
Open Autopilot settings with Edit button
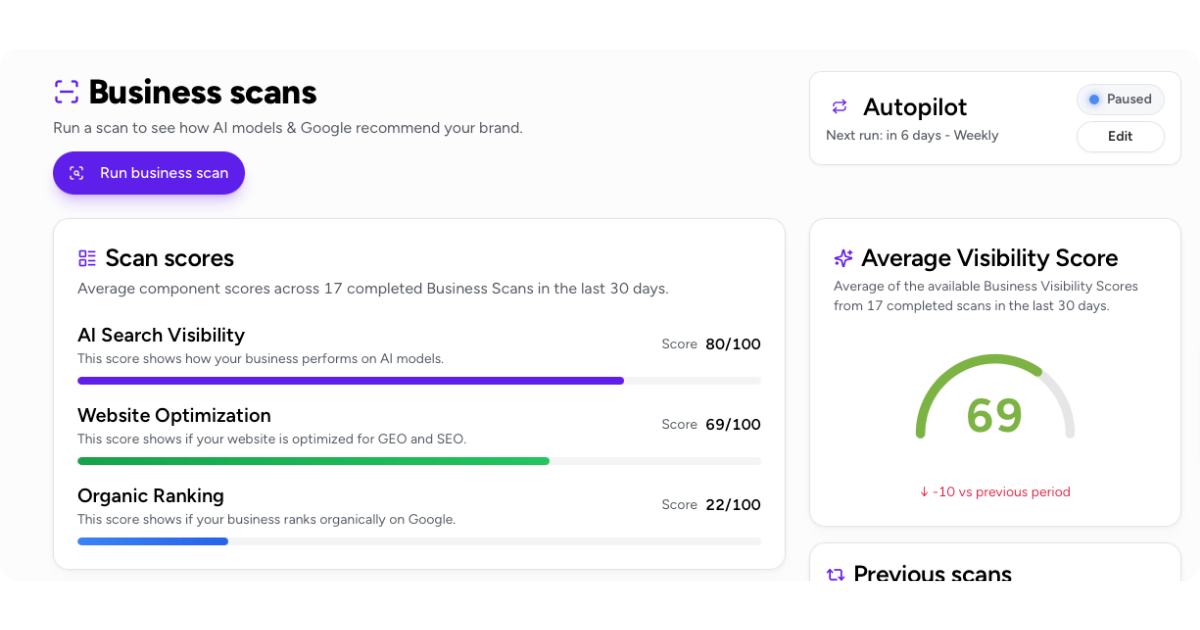tap(1120, 136)
